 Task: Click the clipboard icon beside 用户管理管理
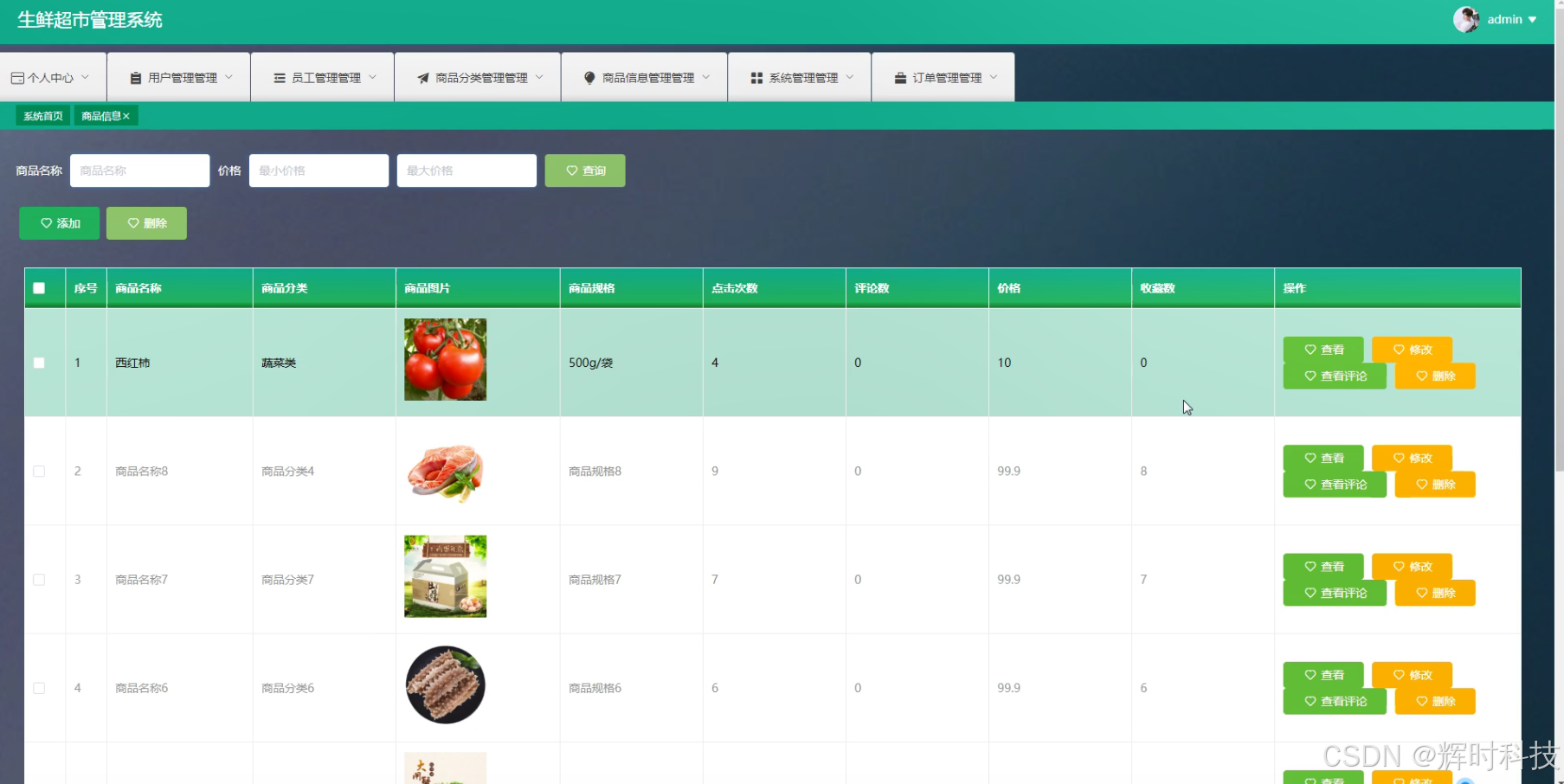tap(136, 78)
